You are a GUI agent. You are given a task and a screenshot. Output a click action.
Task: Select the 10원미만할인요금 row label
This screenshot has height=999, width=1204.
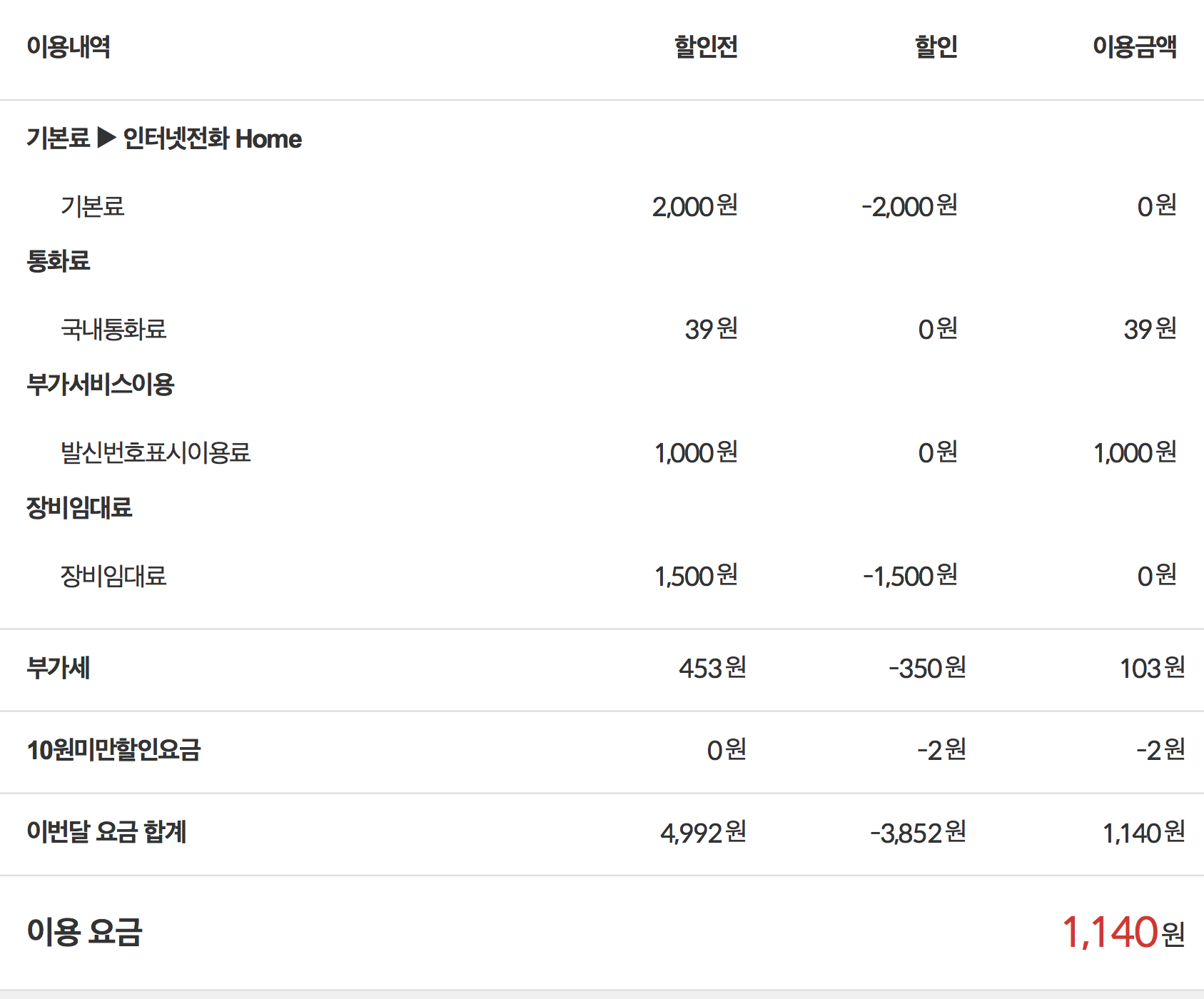pos(113,751)
